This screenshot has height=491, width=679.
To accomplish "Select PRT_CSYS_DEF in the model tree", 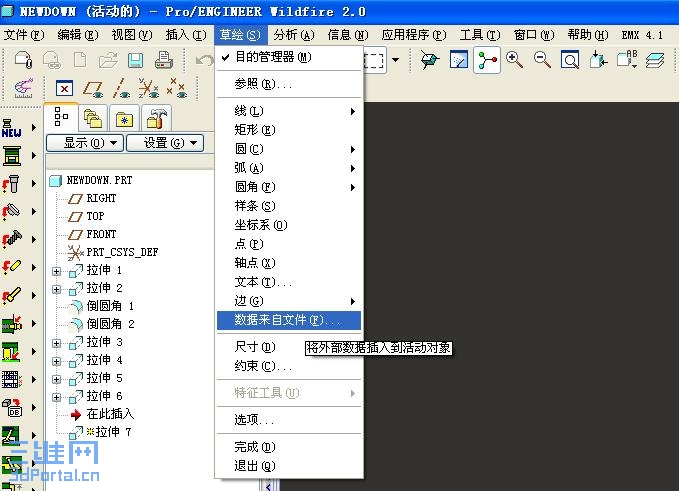I will (x=122, y=252).
